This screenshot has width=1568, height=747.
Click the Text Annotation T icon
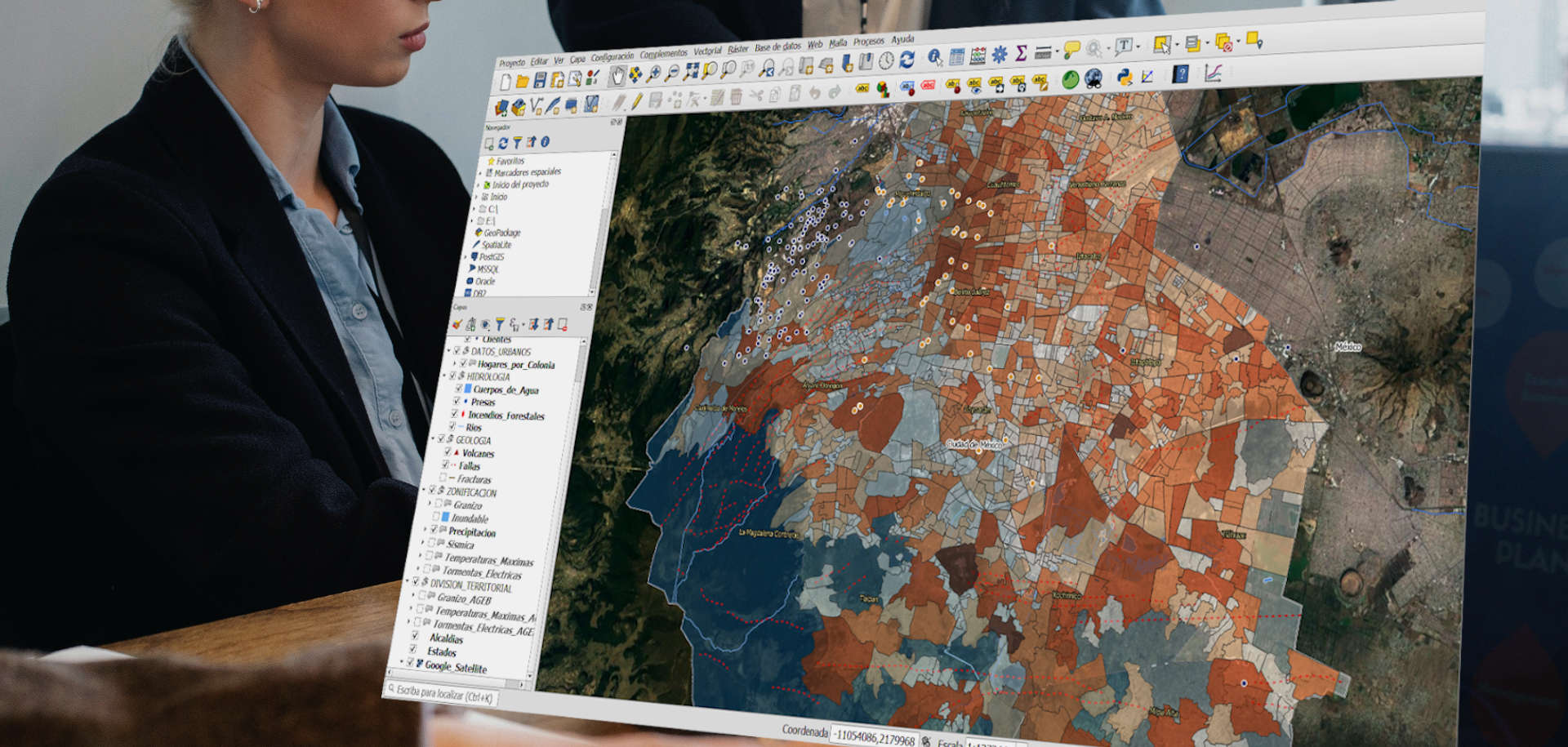click(x=1125, y=46)
